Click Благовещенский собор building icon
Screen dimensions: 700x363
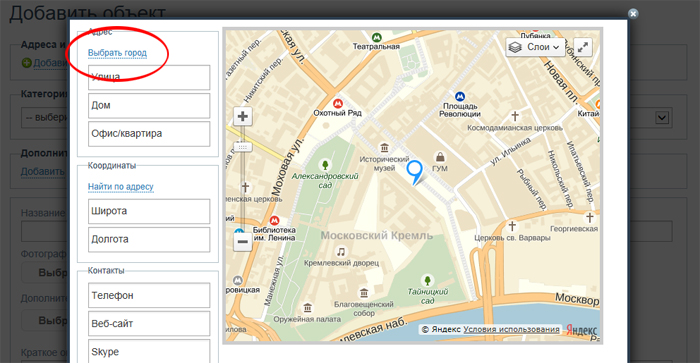pyautogui.click(x=364, y=293)
